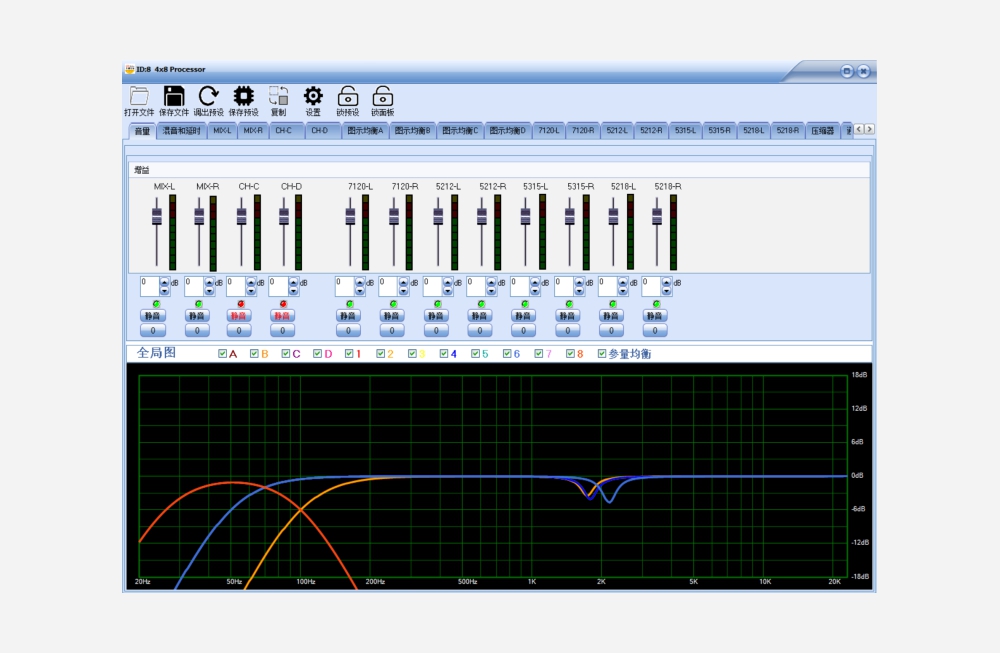Open the MIX-L tab

click(223, 131)
